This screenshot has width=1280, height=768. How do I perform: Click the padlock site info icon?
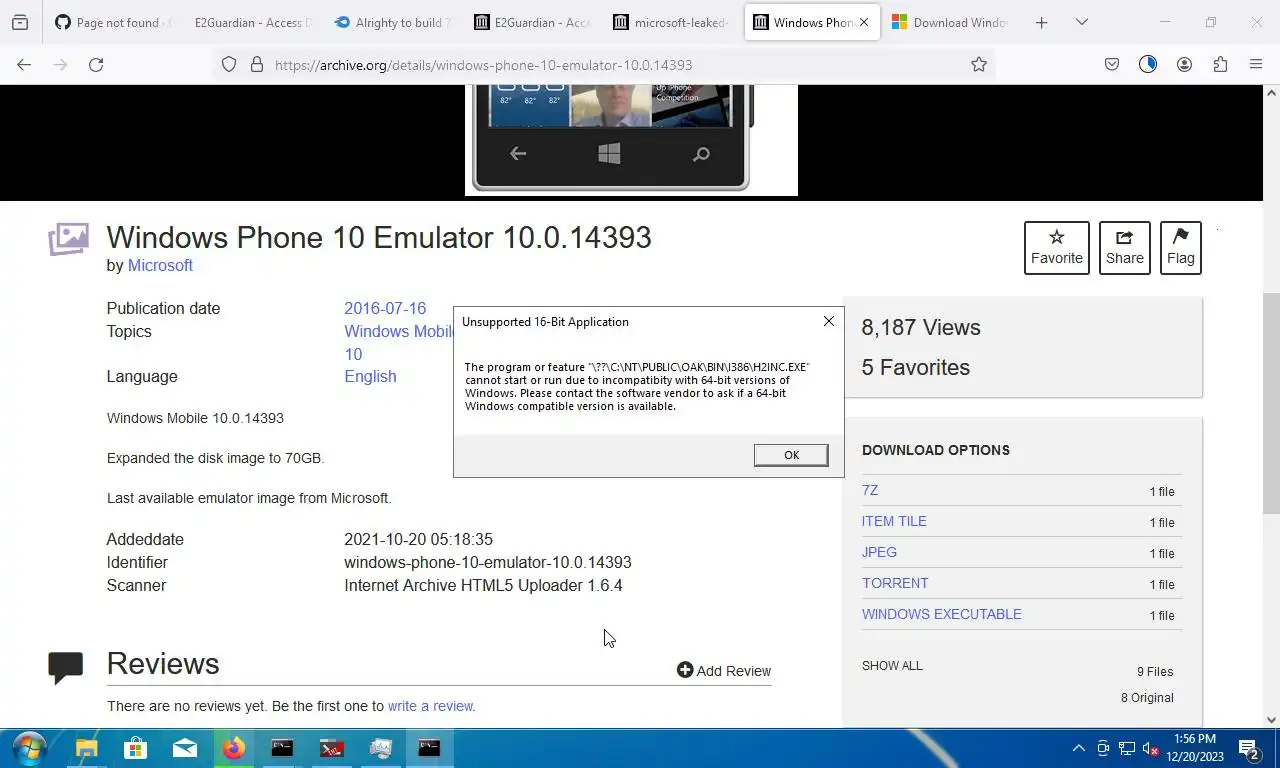pyautogui.click(x=257, y=64)
